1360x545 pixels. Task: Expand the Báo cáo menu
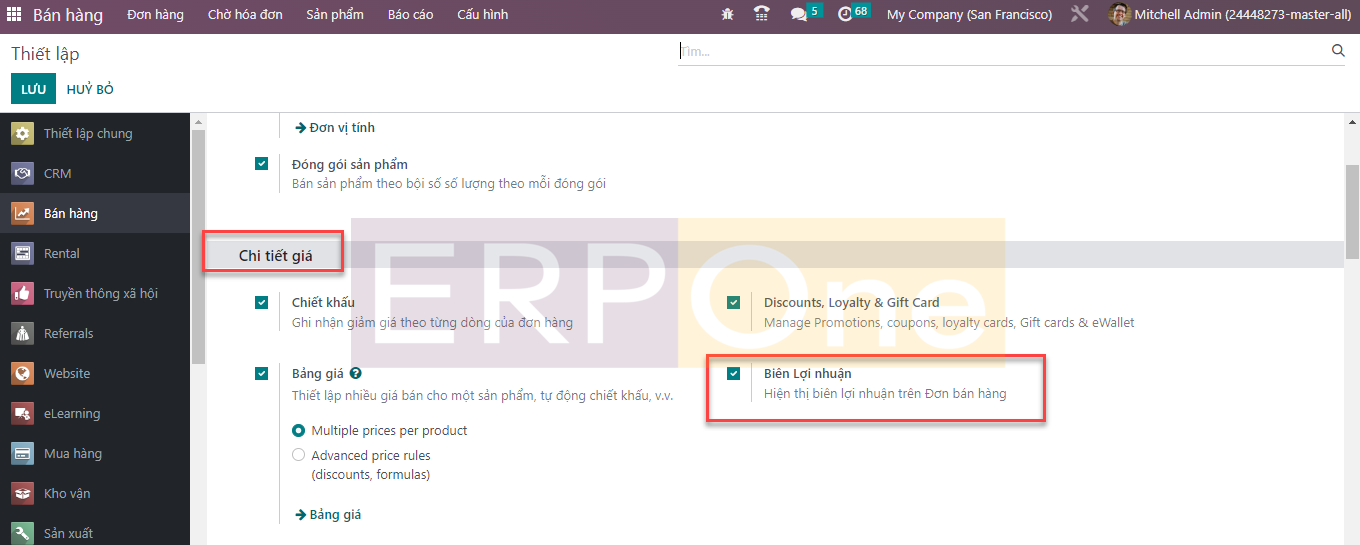[410, 15]
